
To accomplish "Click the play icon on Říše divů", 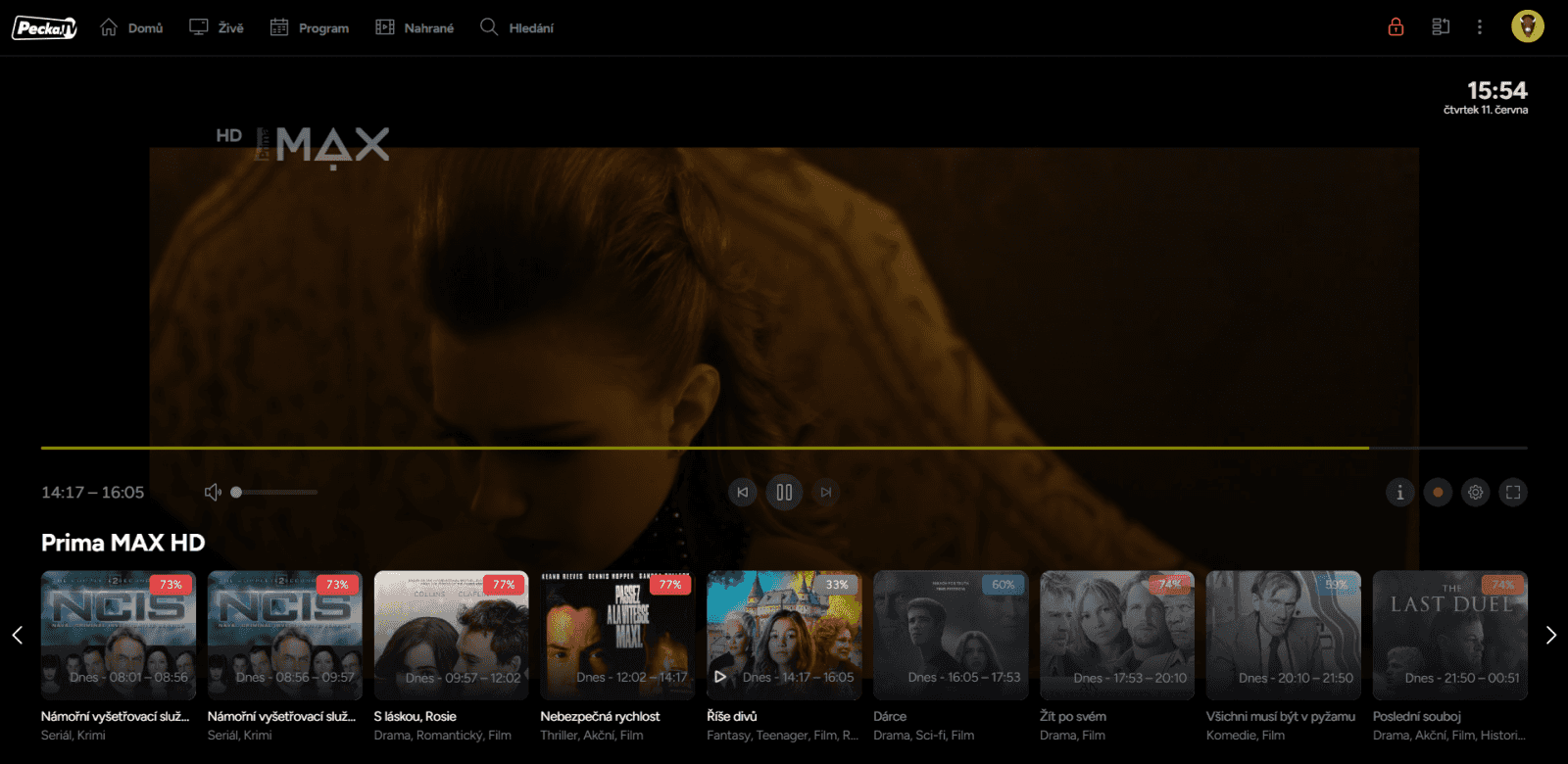I will click(x=720, y=677).
